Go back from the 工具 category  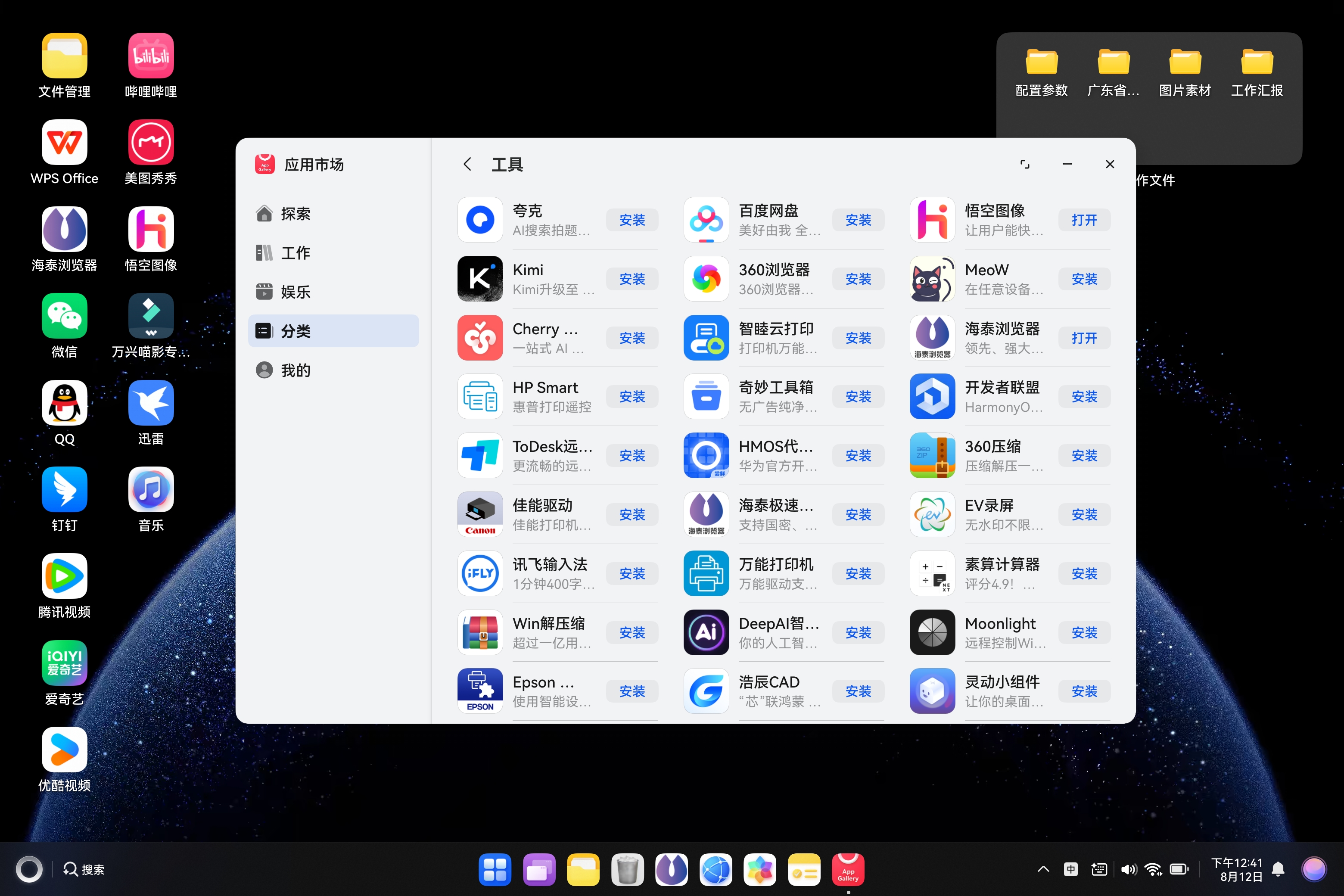coord(467,165)
